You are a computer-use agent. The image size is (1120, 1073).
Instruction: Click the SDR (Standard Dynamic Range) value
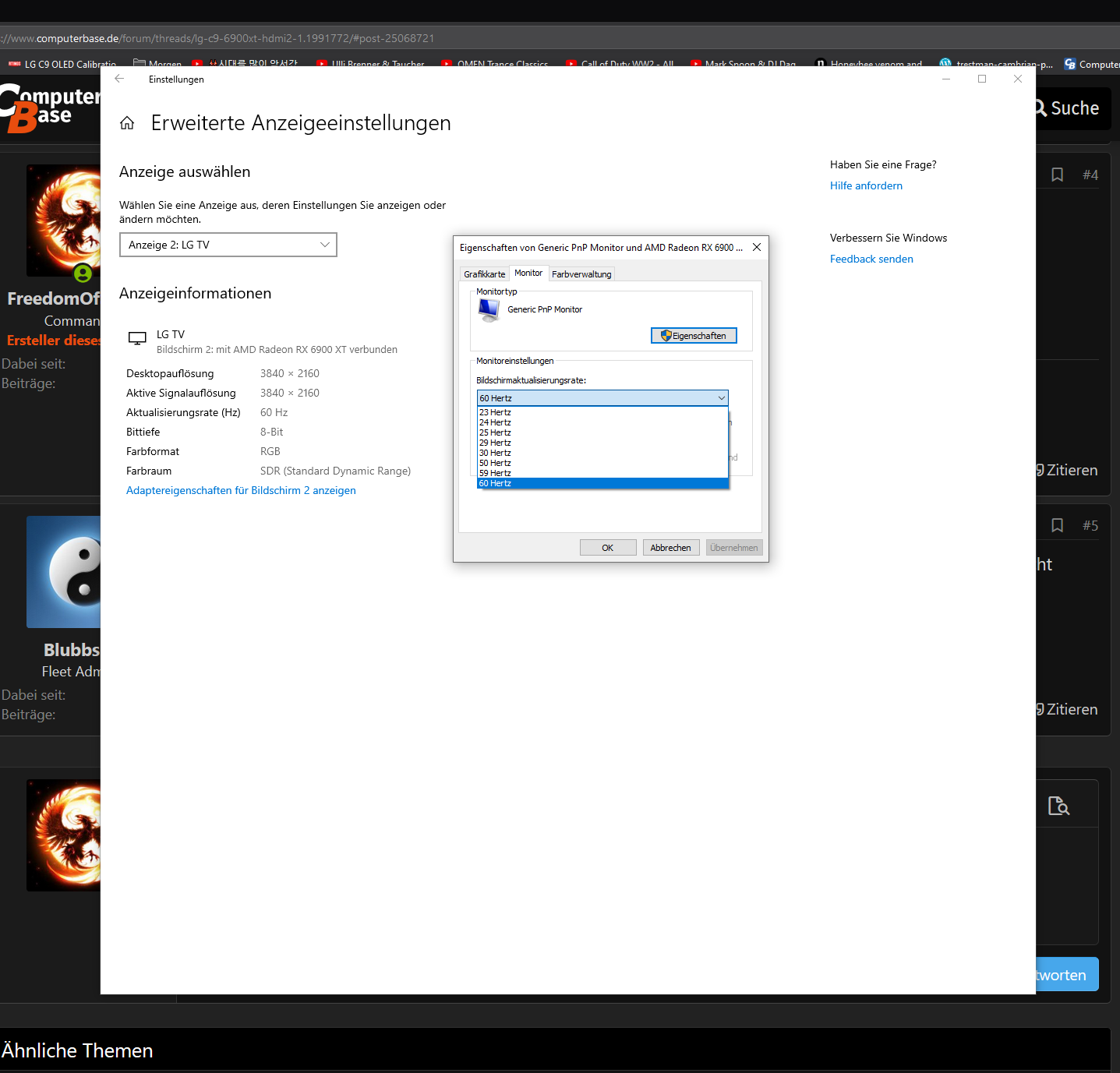336,471
